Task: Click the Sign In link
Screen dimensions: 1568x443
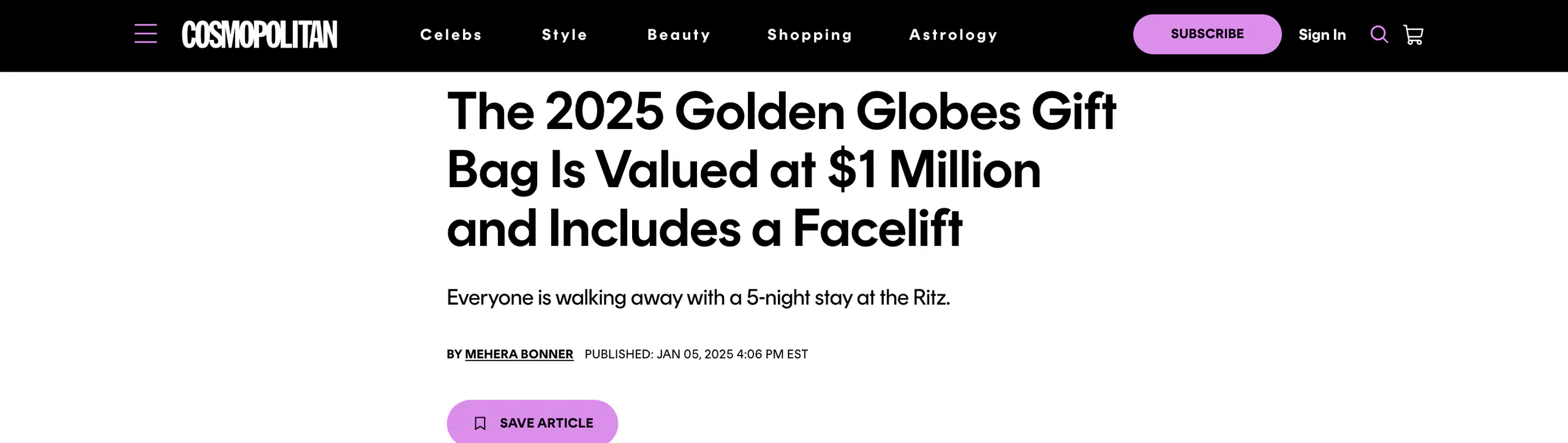Action: [x=1322, y=35]
